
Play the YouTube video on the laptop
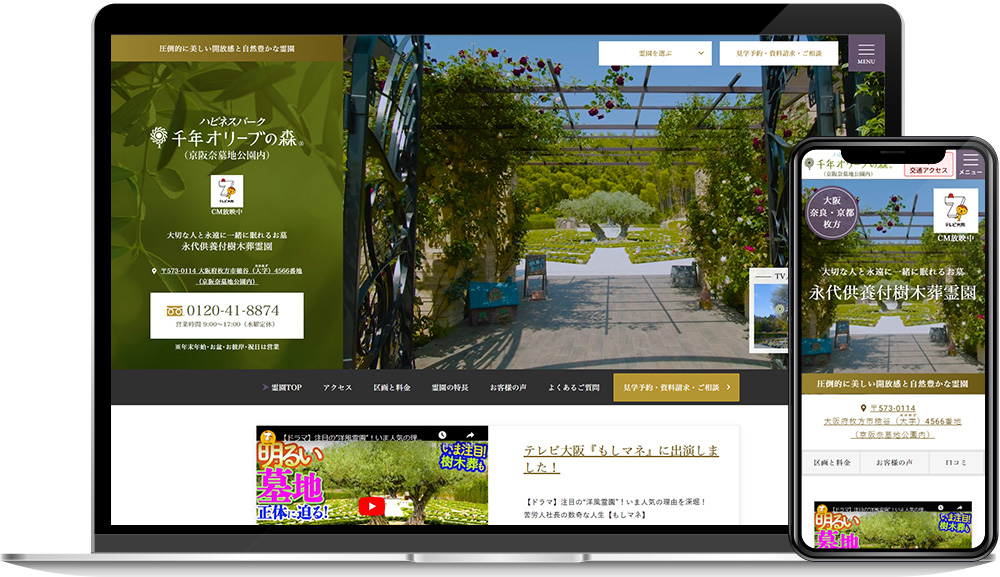(x=371, y=506)
